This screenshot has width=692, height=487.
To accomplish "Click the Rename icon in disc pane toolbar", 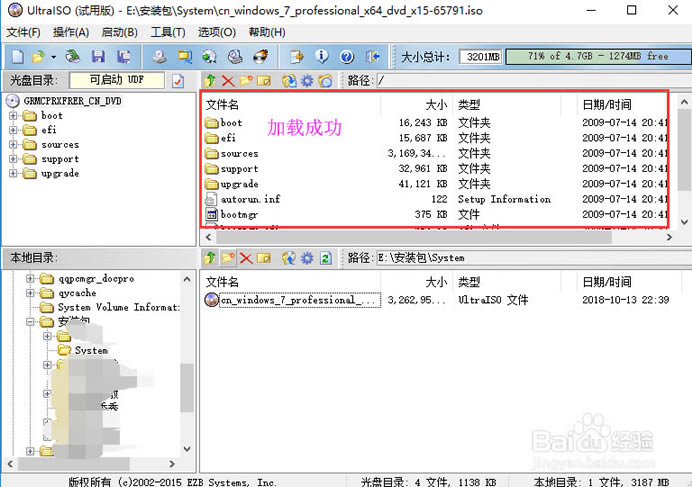I will pyautogui.click(x=264, y=81).
